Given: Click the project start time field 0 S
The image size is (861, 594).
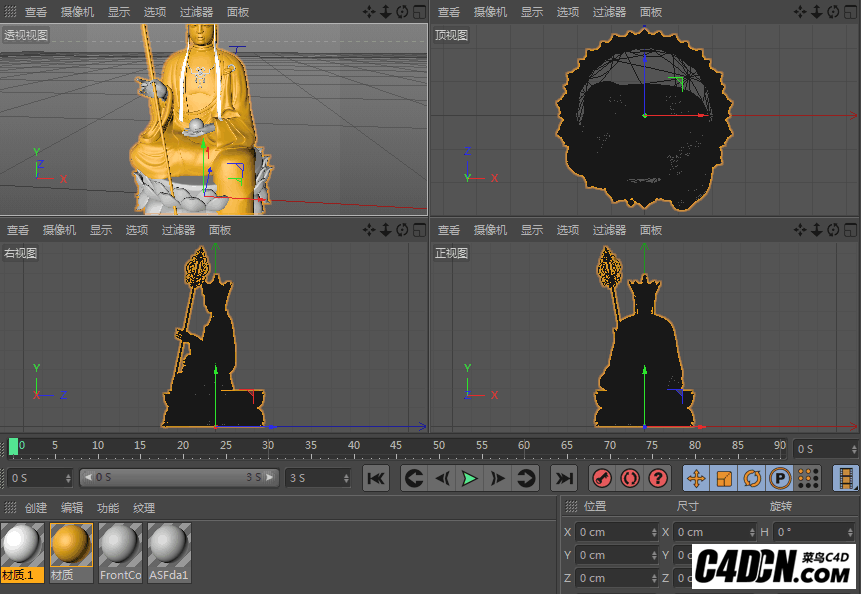Looking at the screenshot, I should coord(40,478).
